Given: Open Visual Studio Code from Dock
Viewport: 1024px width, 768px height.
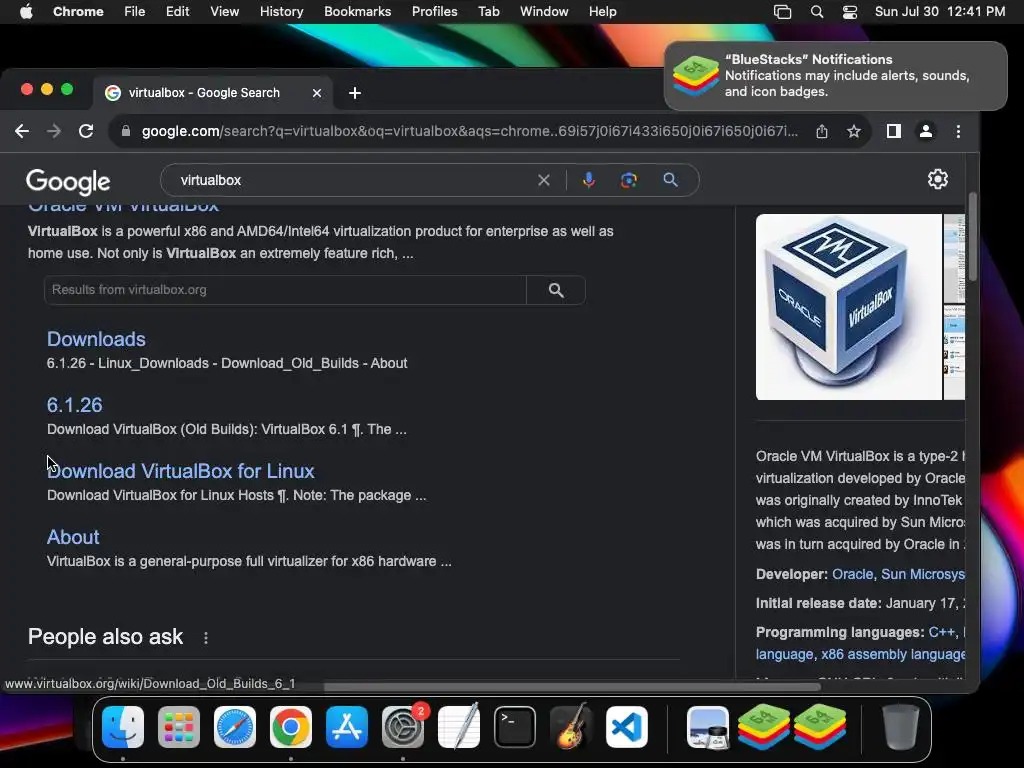Looking at the screenshot, I should point(627,727).
